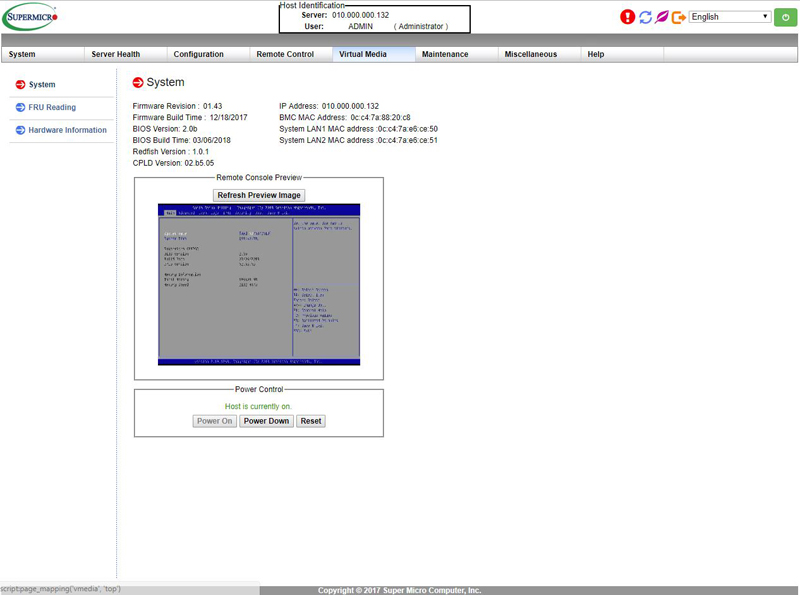Open the Help menu
The height and width of the screenshot is (595, 800).
tap(621, 54)
